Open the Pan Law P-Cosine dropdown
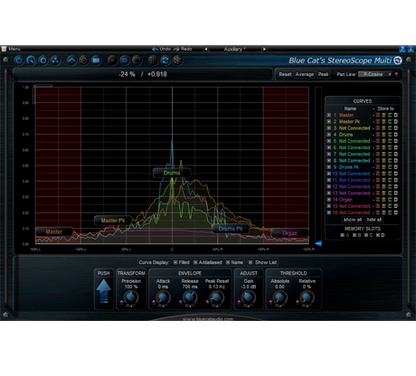This screenshot has height=376, width=416. pos(375,74)
